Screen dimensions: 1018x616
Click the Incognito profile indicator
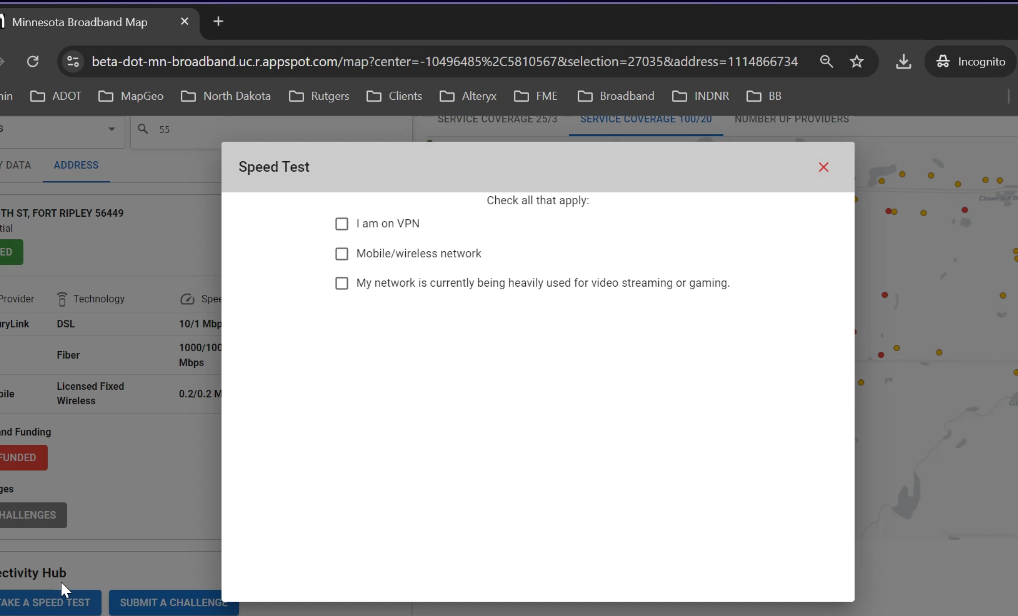pos(970,62)
